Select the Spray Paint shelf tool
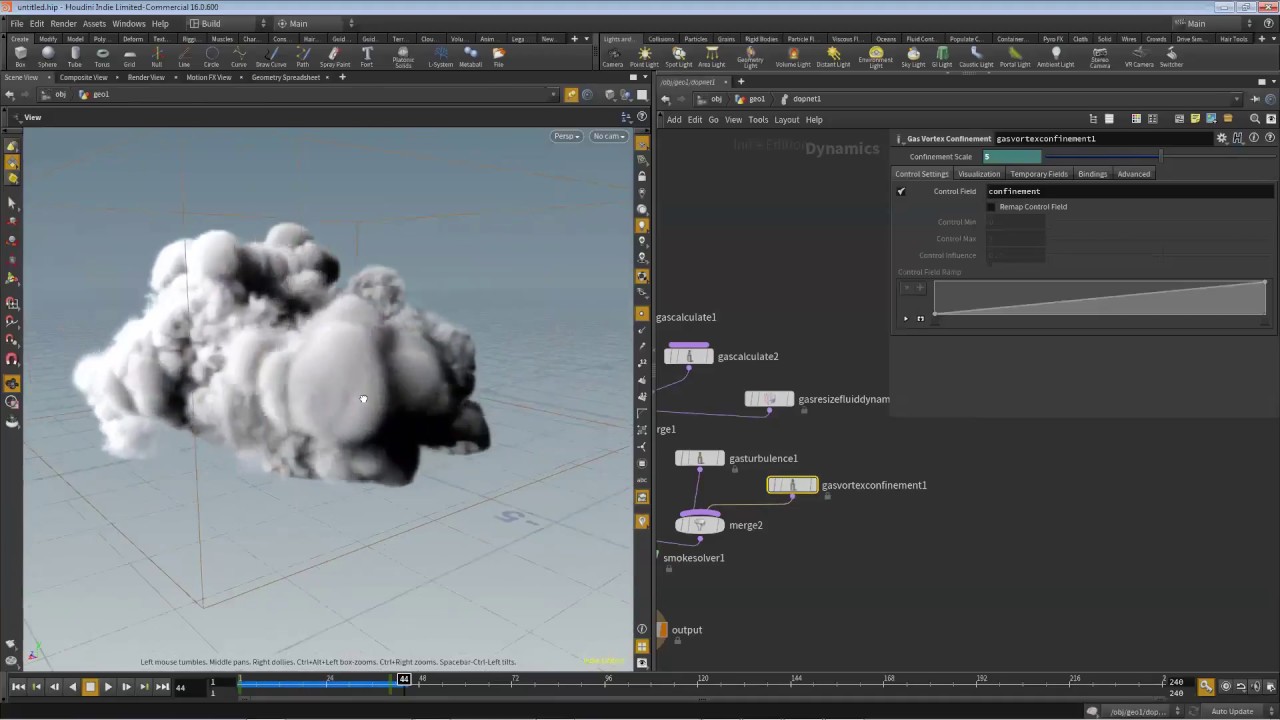The height and width of the screenshot is (720, 1280). click(x=335, y=56)
